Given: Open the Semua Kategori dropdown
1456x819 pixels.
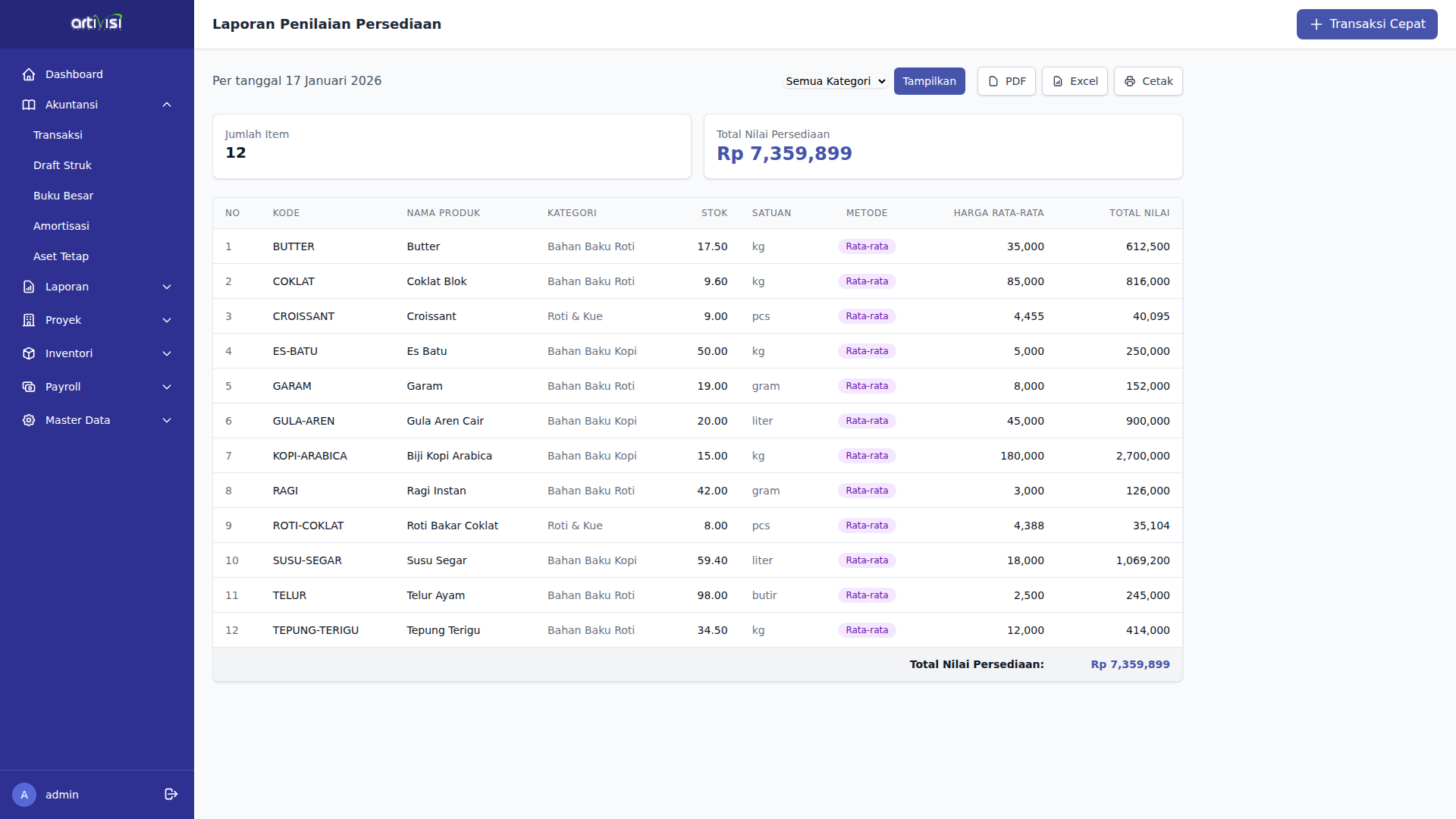Looking at the screenshot, I should tap(835, 81).
